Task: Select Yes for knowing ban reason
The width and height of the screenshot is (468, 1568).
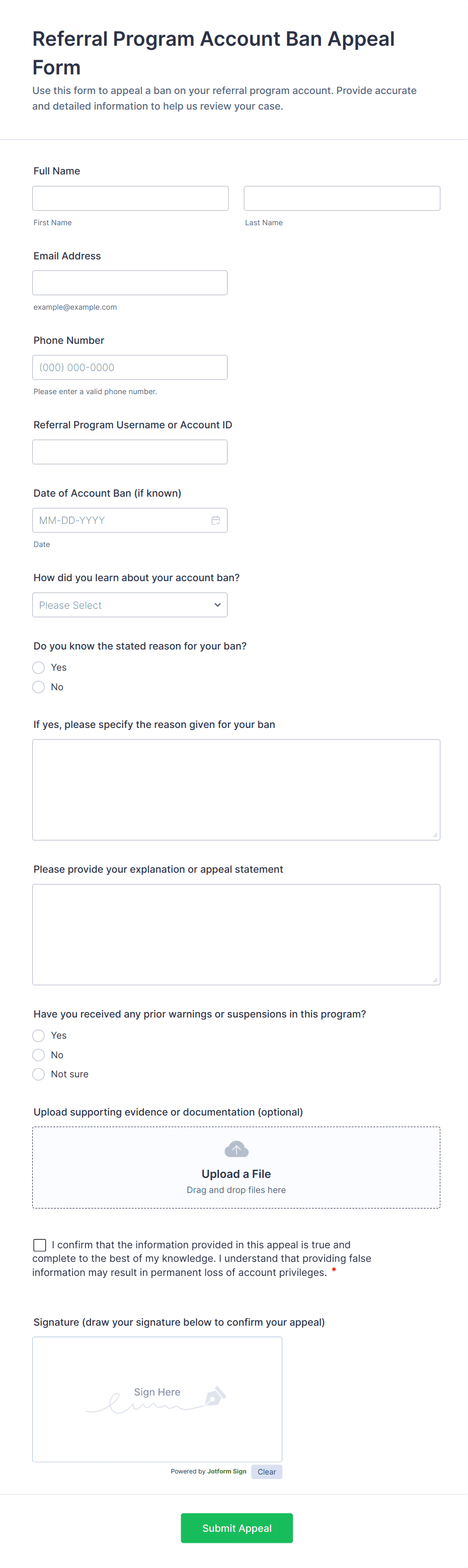Action: pos(39,668)
